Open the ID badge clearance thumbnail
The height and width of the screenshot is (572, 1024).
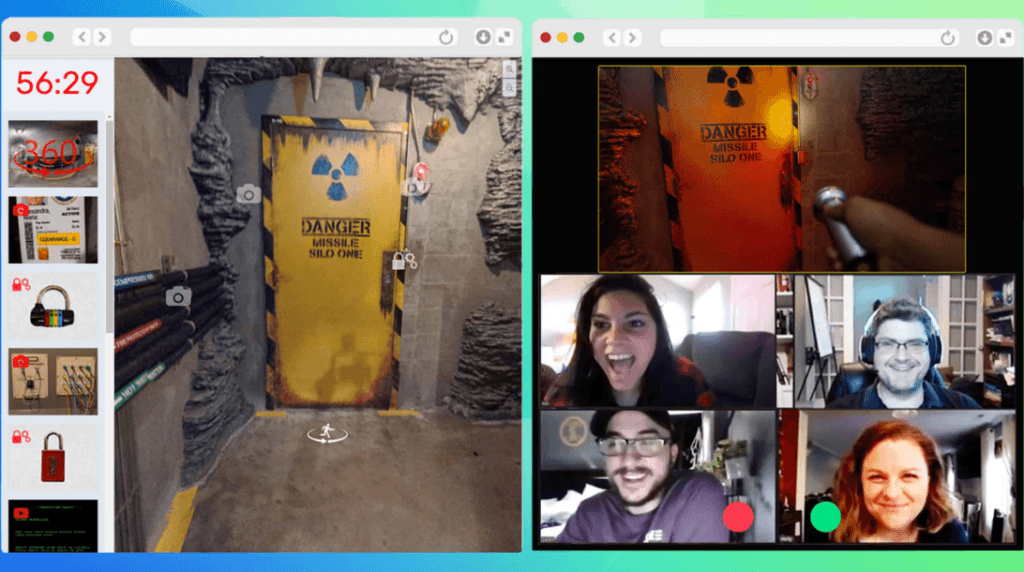point(53,230)
